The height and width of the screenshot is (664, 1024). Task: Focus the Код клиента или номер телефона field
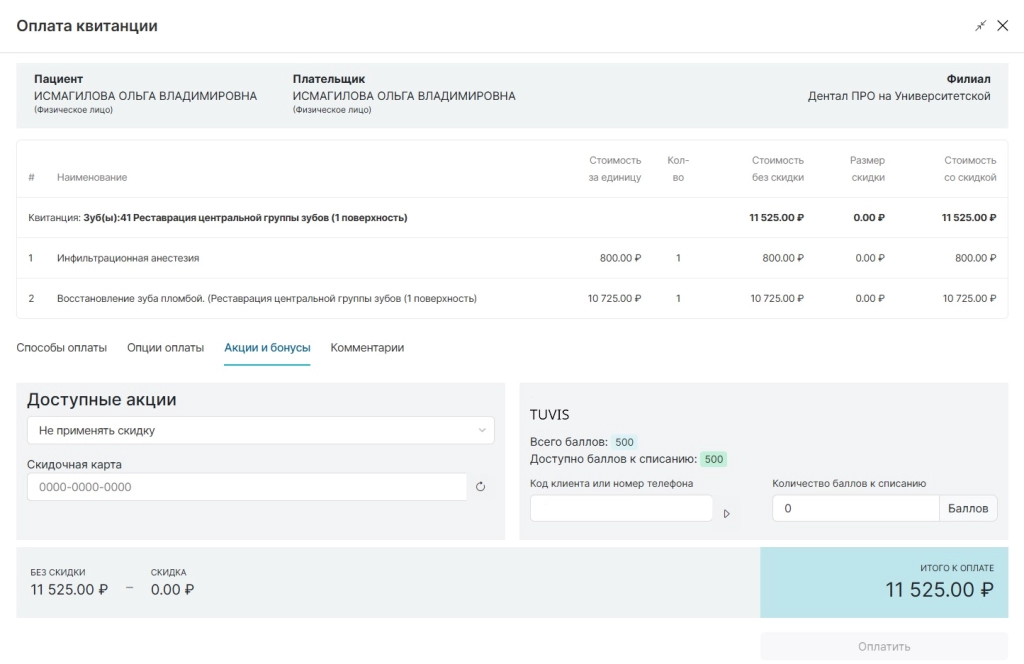(621, 508)
